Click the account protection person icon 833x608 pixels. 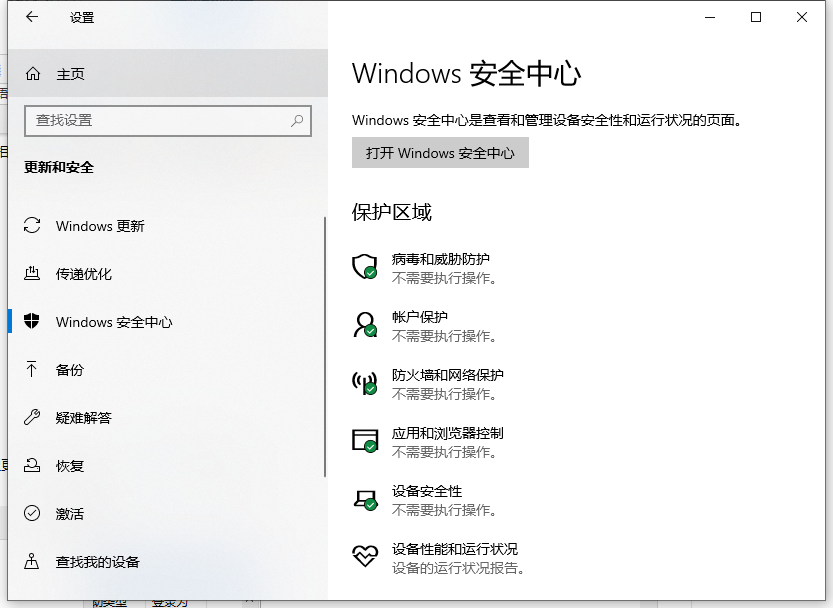pos(364,325)
